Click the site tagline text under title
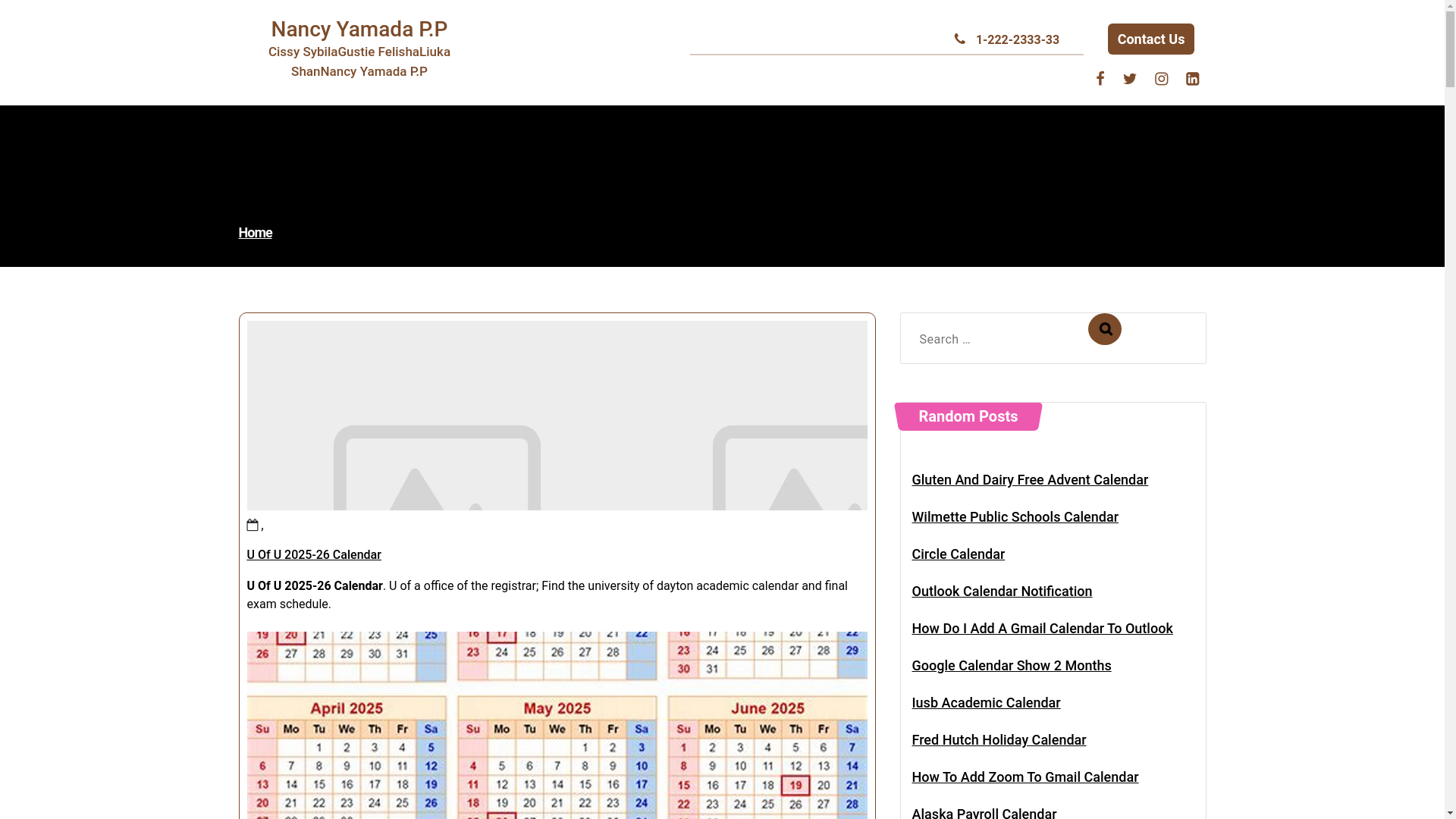1456x819 pixels. [359, 61]
